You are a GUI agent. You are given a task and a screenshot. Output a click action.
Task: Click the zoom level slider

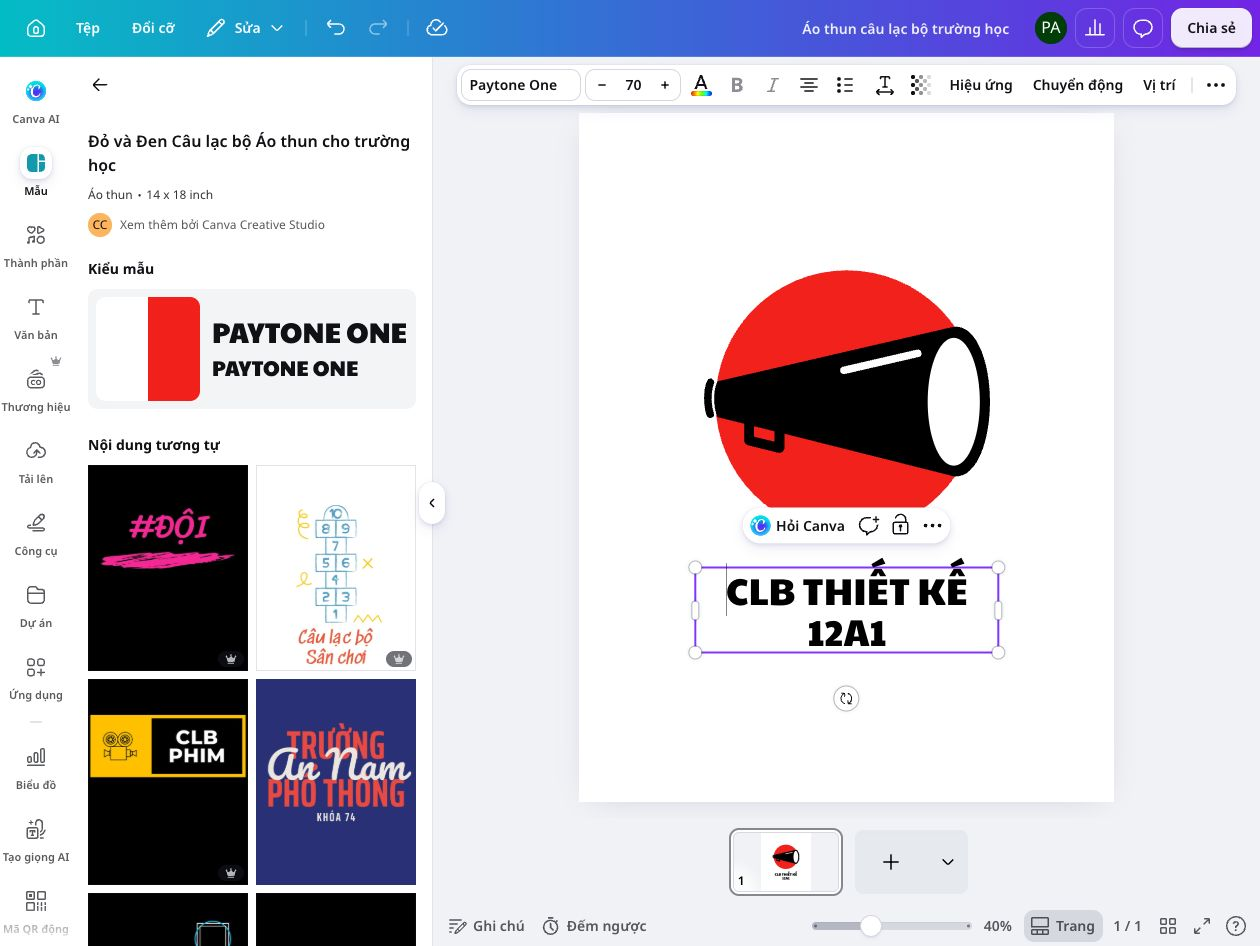pyautogui.click(x=891, y=926)
